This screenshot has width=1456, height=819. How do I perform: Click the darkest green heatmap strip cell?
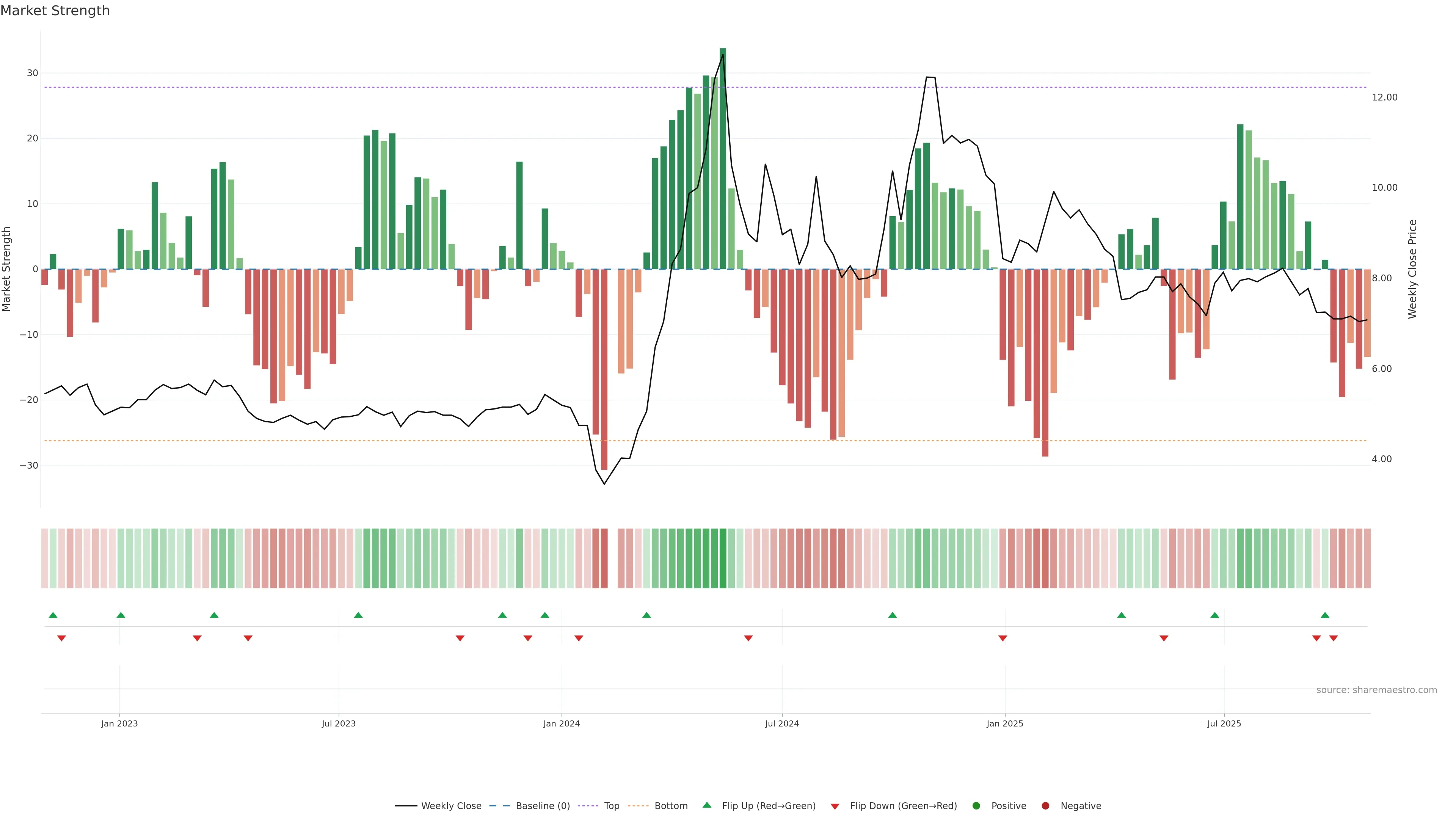pyautogui.click(x=723, y=558)
